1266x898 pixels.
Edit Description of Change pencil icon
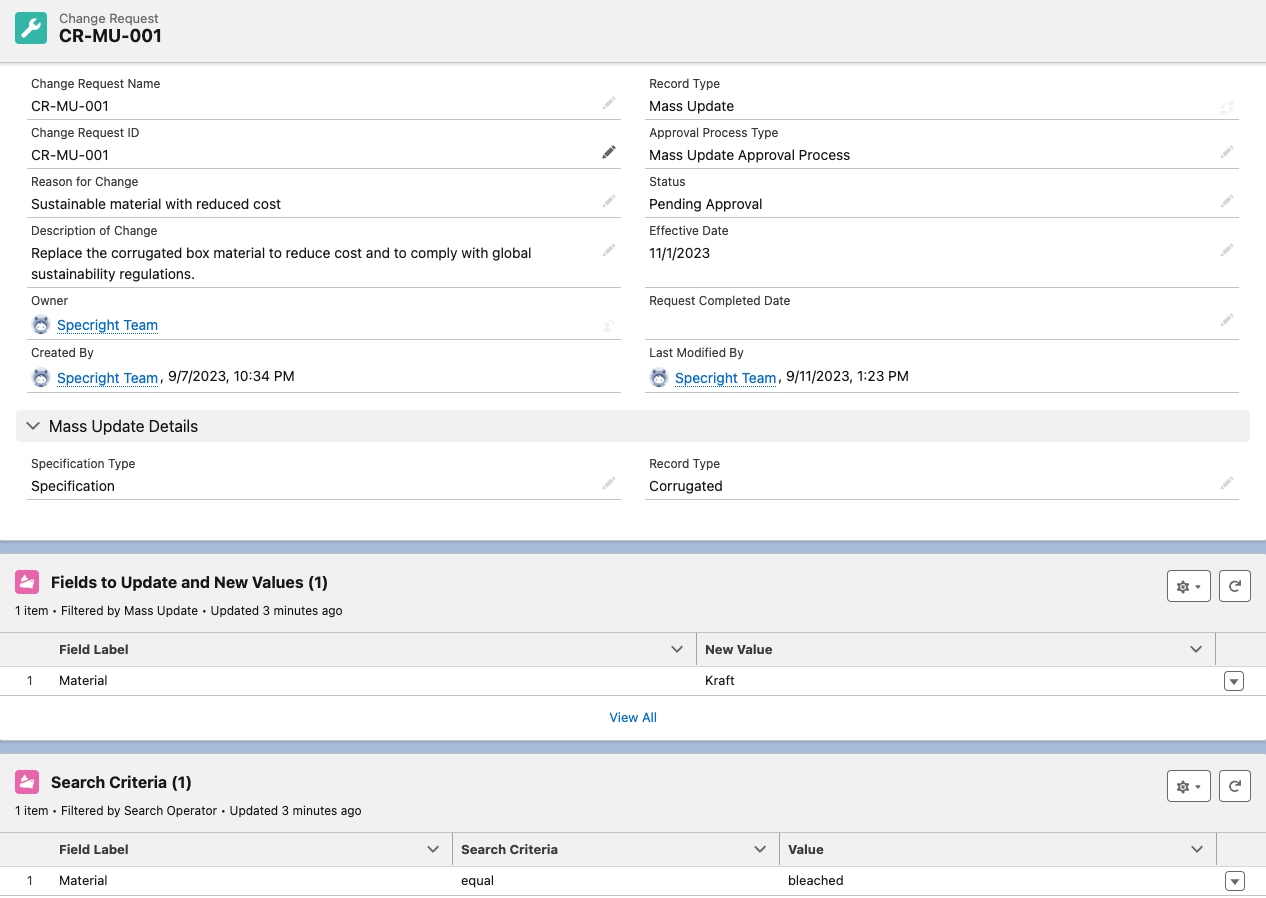609,251
